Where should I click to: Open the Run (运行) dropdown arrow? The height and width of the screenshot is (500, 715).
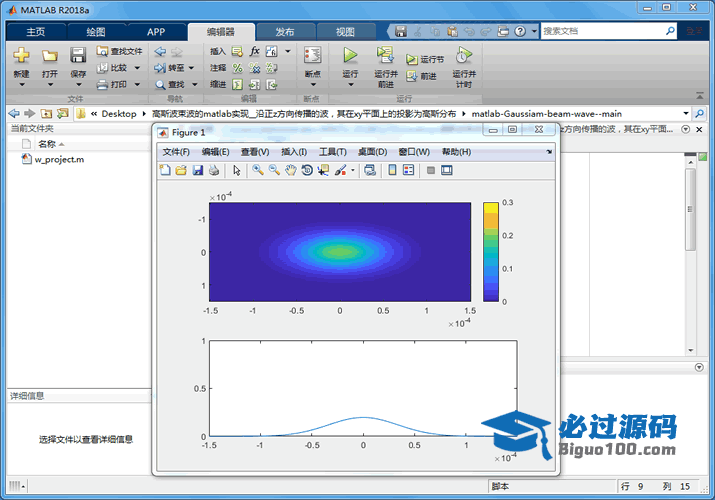351,84
